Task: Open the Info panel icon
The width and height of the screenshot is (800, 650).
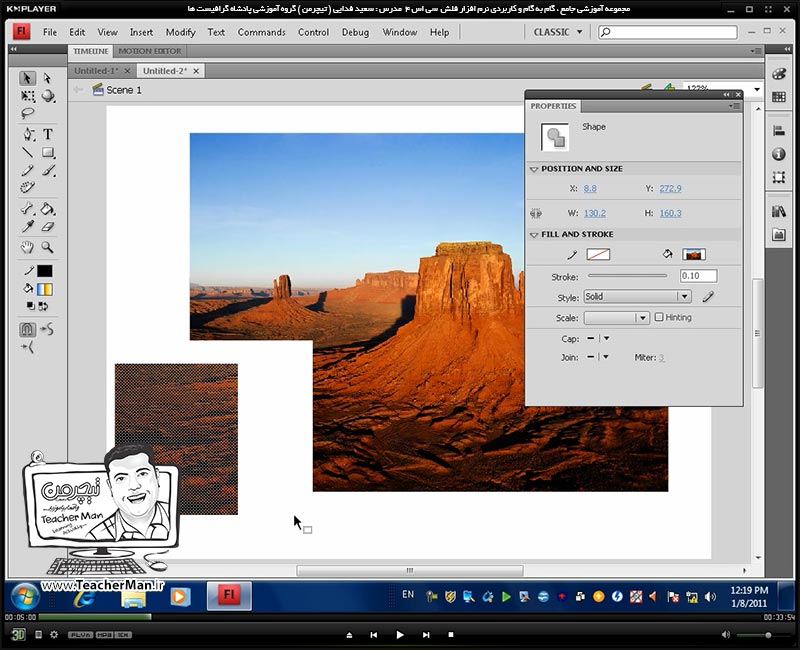Action: (x=779, y=154)
